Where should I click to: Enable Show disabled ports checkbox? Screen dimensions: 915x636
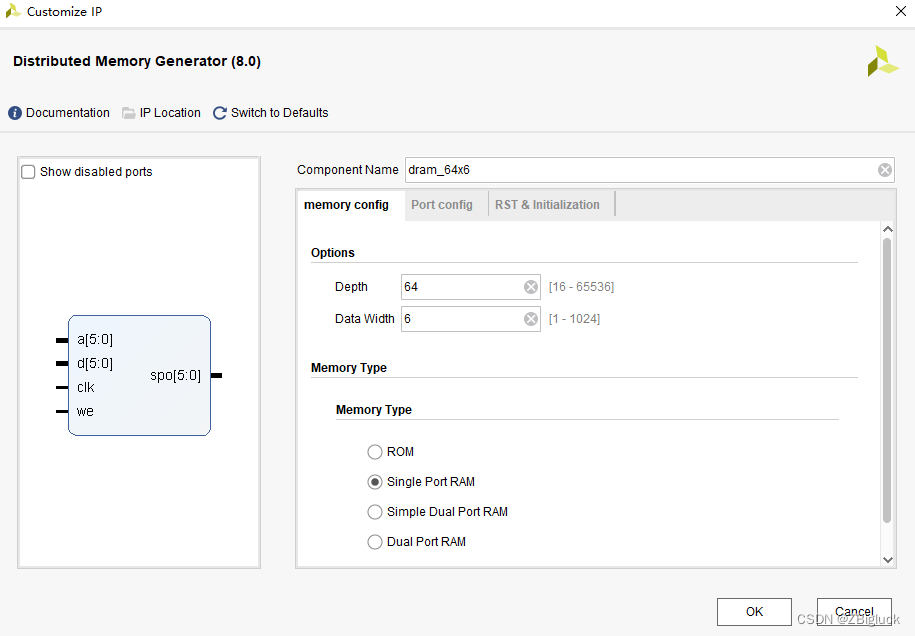[29, 172]
